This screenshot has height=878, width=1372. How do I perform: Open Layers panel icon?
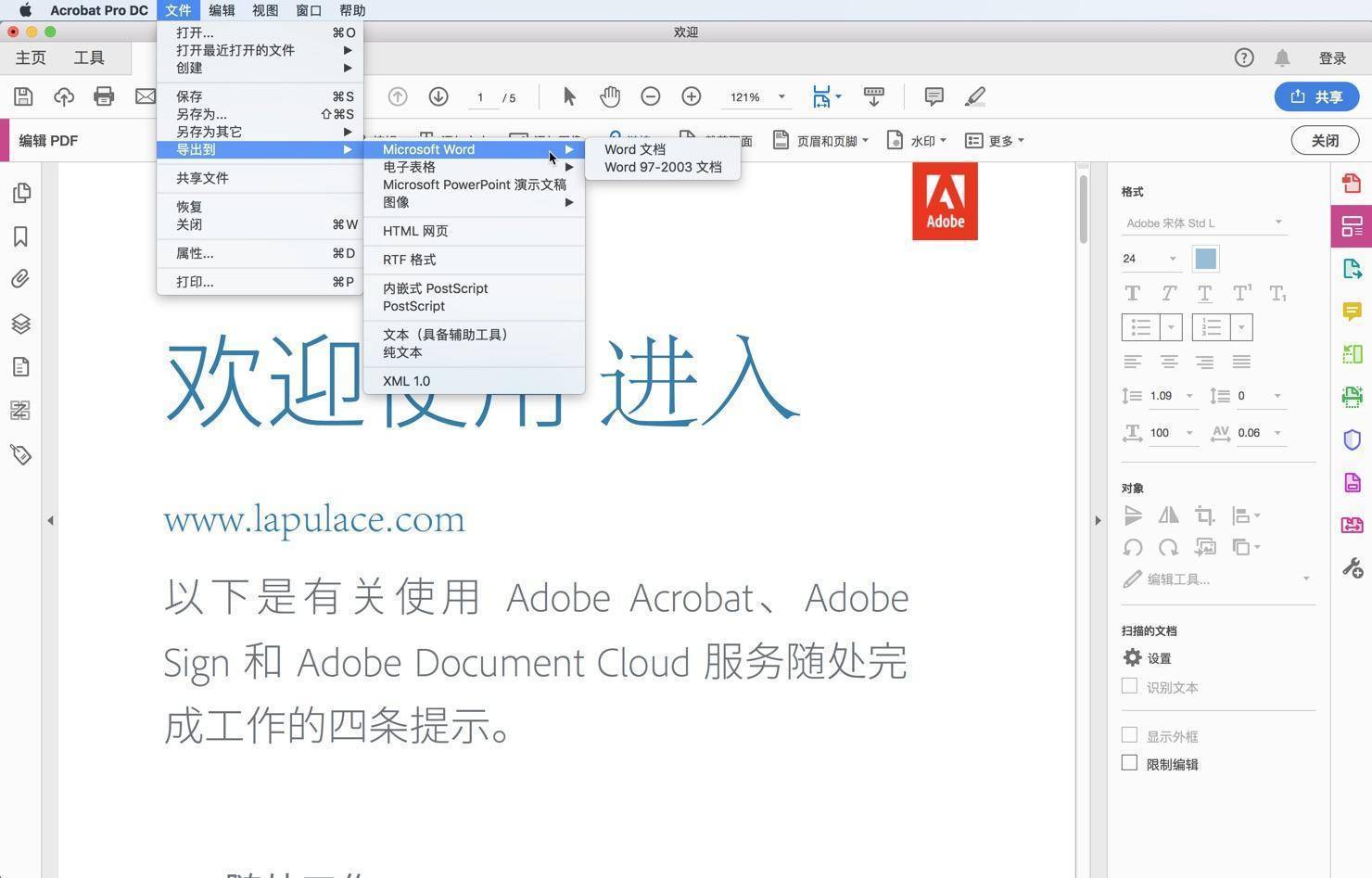(x=20, y=324)
